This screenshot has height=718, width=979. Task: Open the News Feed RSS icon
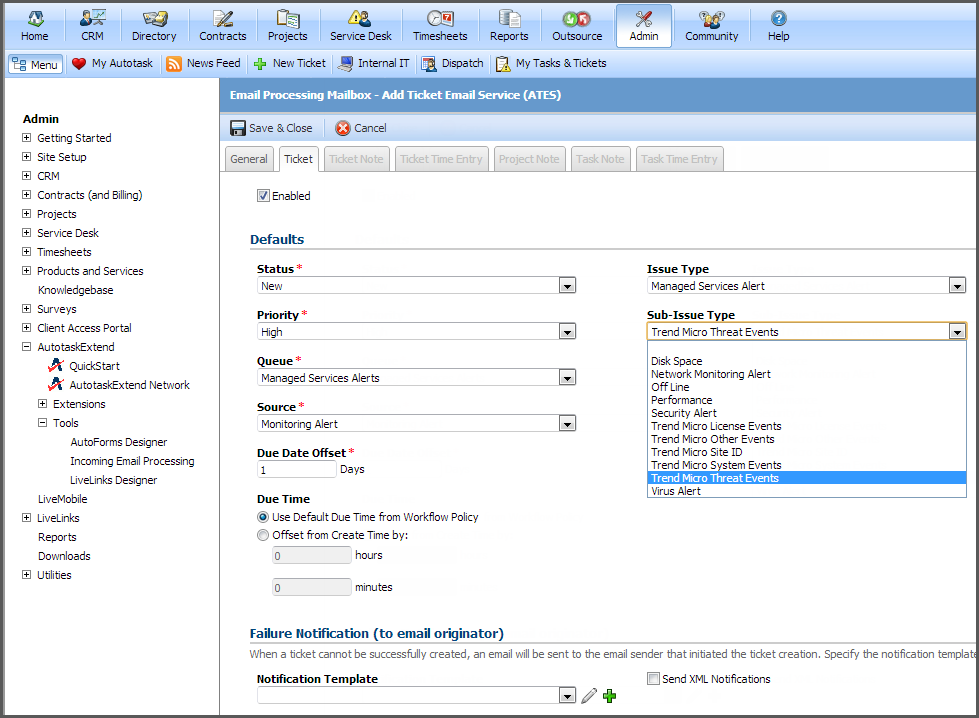pos(174,63)
